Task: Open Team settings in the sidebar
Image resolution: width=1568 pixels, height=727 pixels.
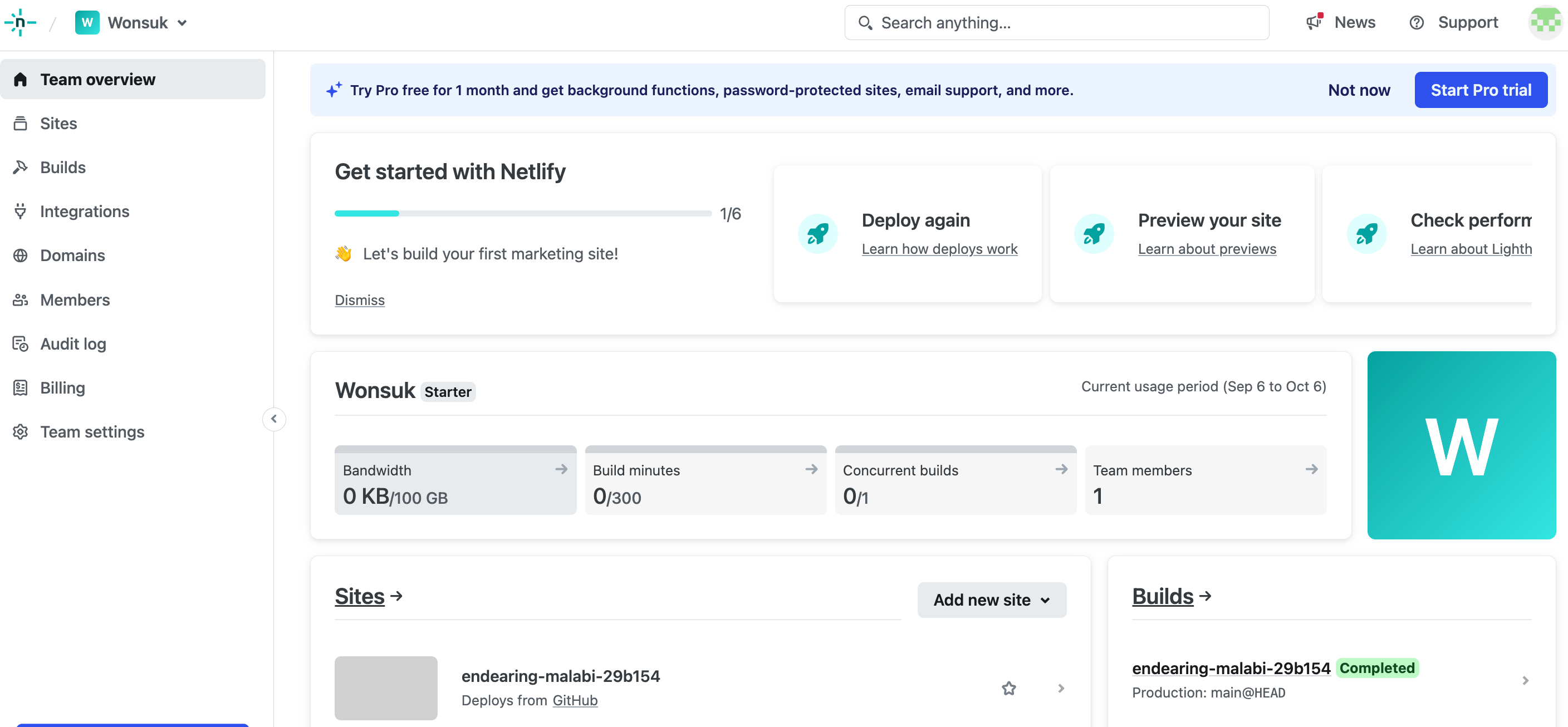Action: tap(92, 432)
